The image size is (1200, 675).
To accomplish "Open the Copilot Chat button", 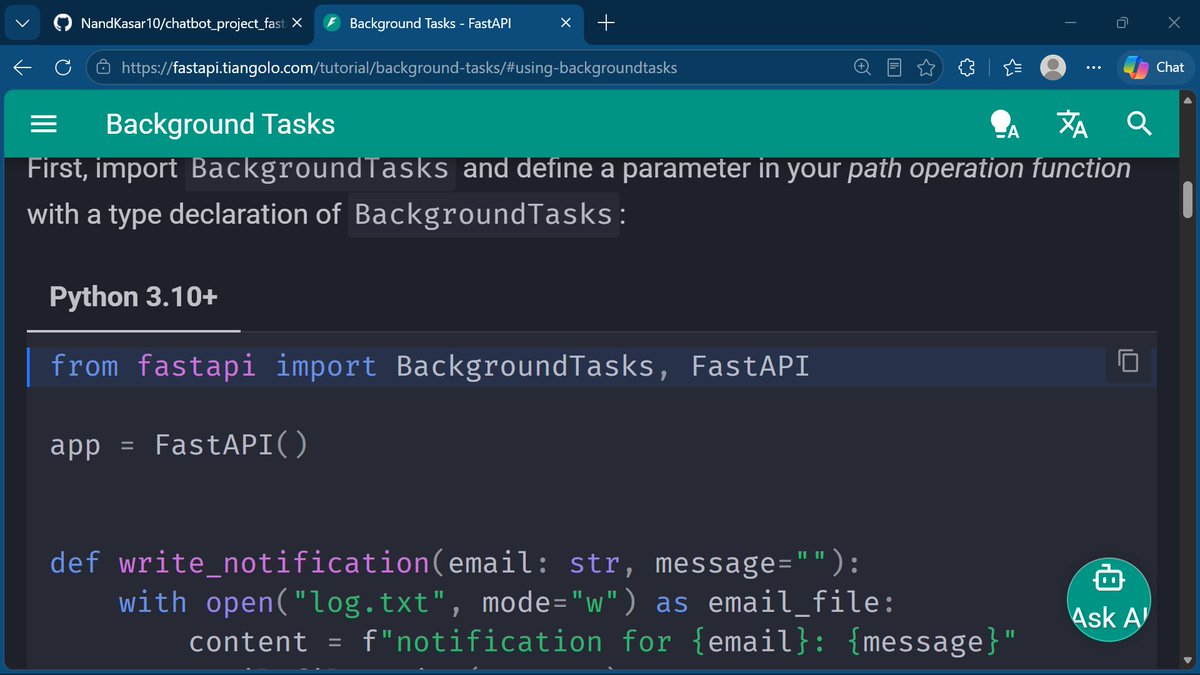I will 1154,67.
